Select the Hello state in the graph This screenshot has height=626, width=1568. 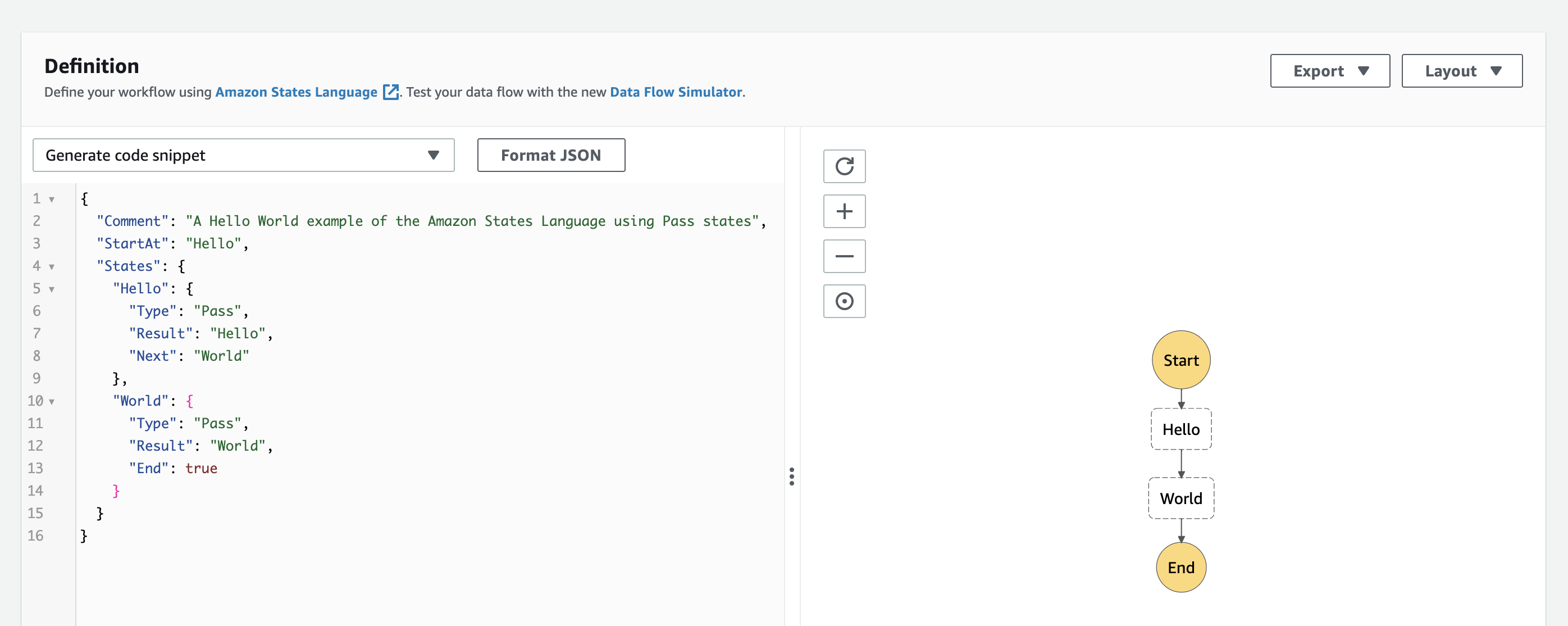point(1181,429)
